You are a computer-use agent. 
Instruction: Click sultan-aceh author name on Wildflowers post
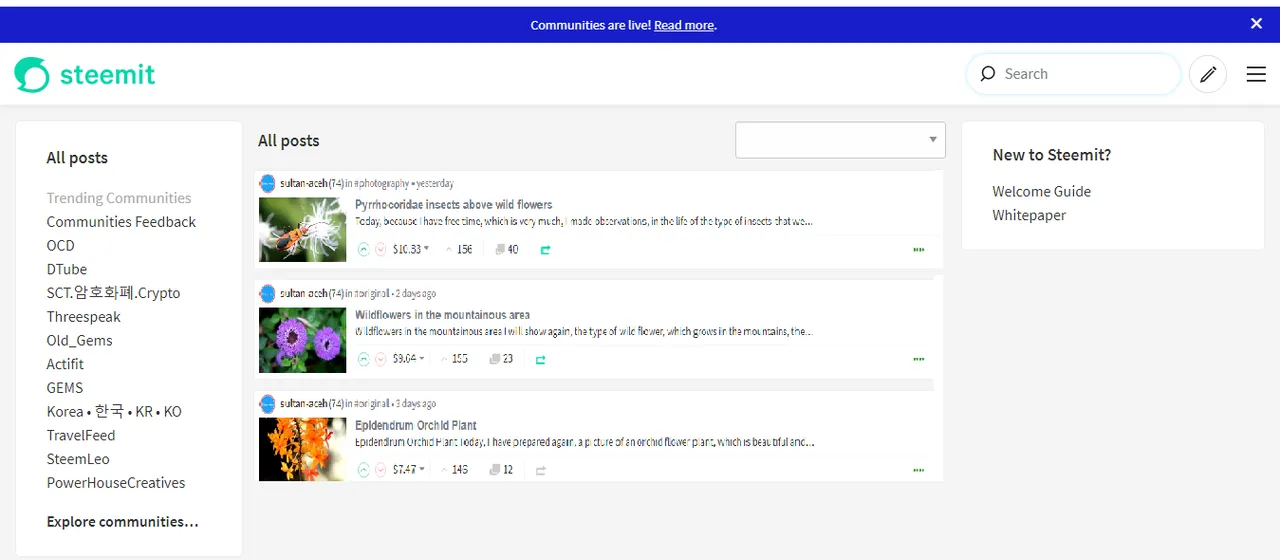303,294
